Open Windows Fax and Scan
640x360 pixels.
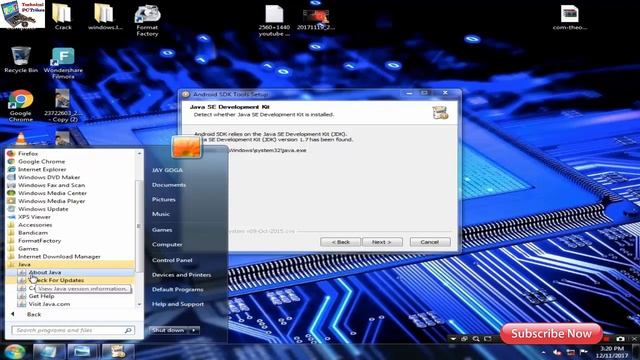pyautogui.click(x=51, y=185)
